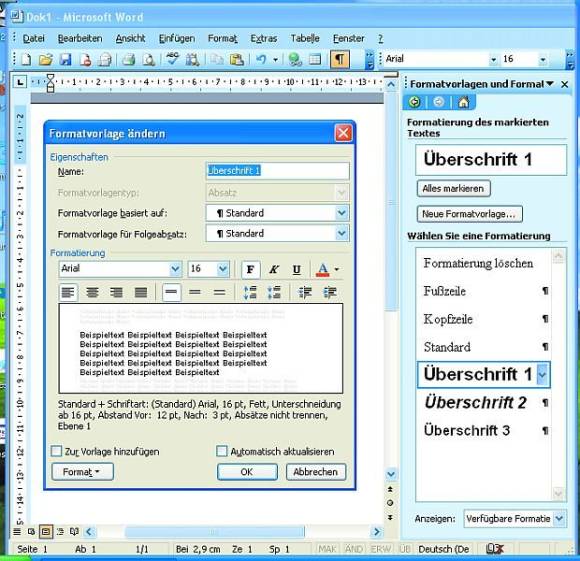
Task: Select the single line spacing toggle
Action: click(x=172, y=293)
